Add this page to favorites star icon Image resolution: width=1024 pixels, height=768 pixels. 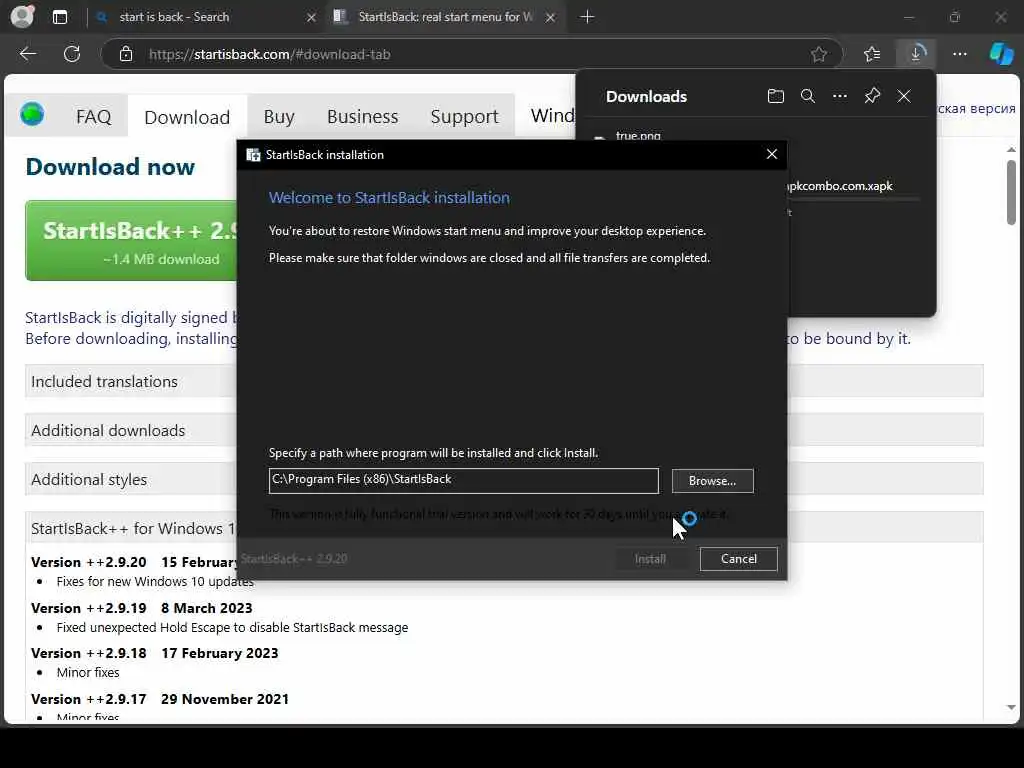pyautogui.click(x=818, y=54)
